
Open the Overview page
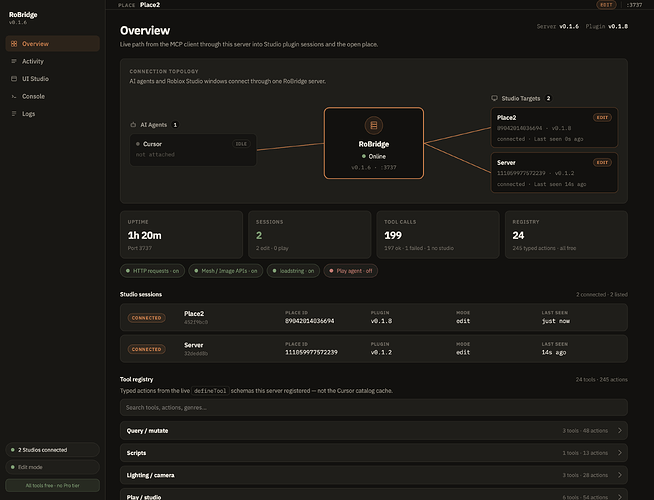[53, 44]
